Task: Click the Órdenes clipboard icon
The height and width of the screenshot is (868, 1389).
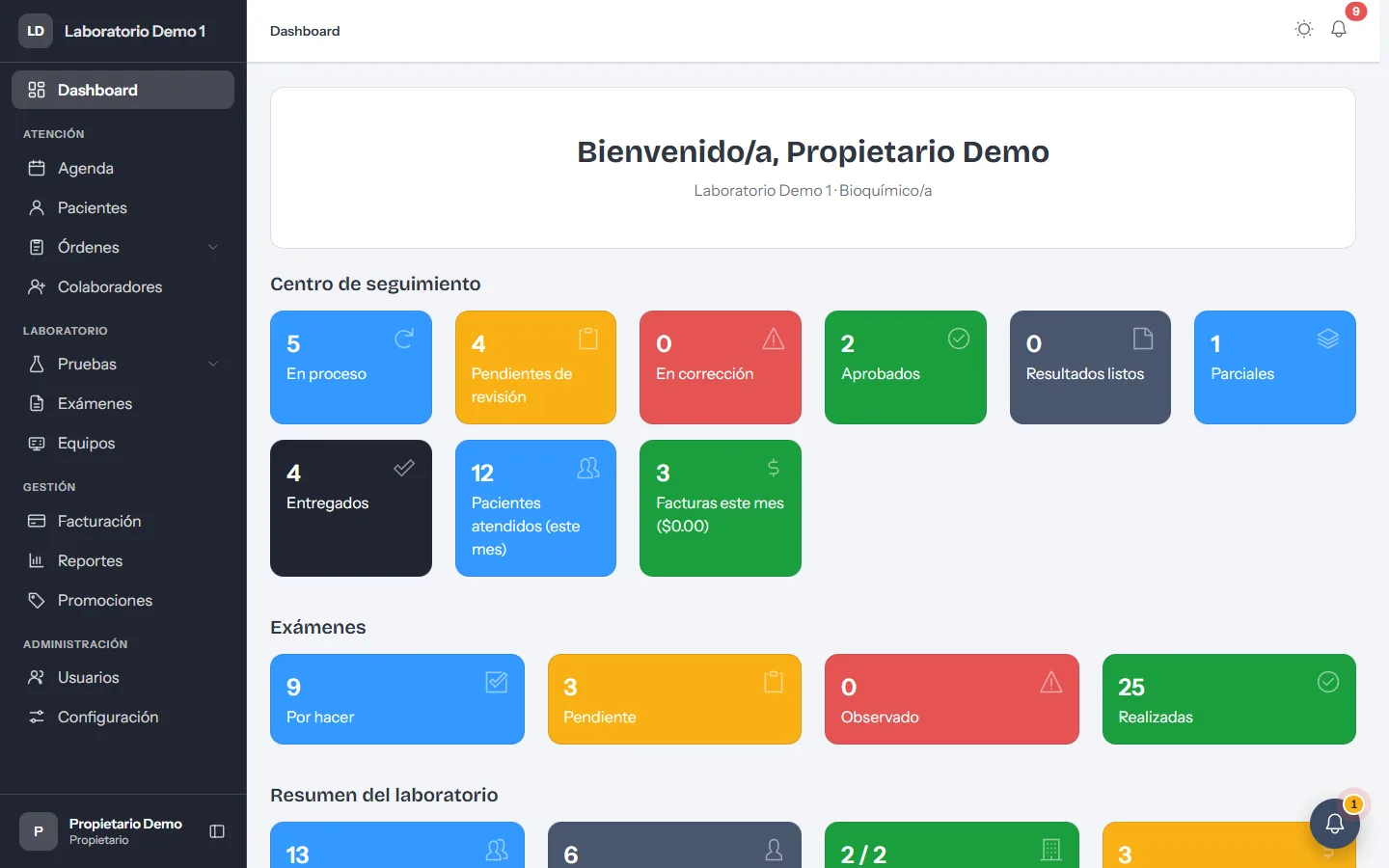Action: pyautogui.click(x=37, y=247)
